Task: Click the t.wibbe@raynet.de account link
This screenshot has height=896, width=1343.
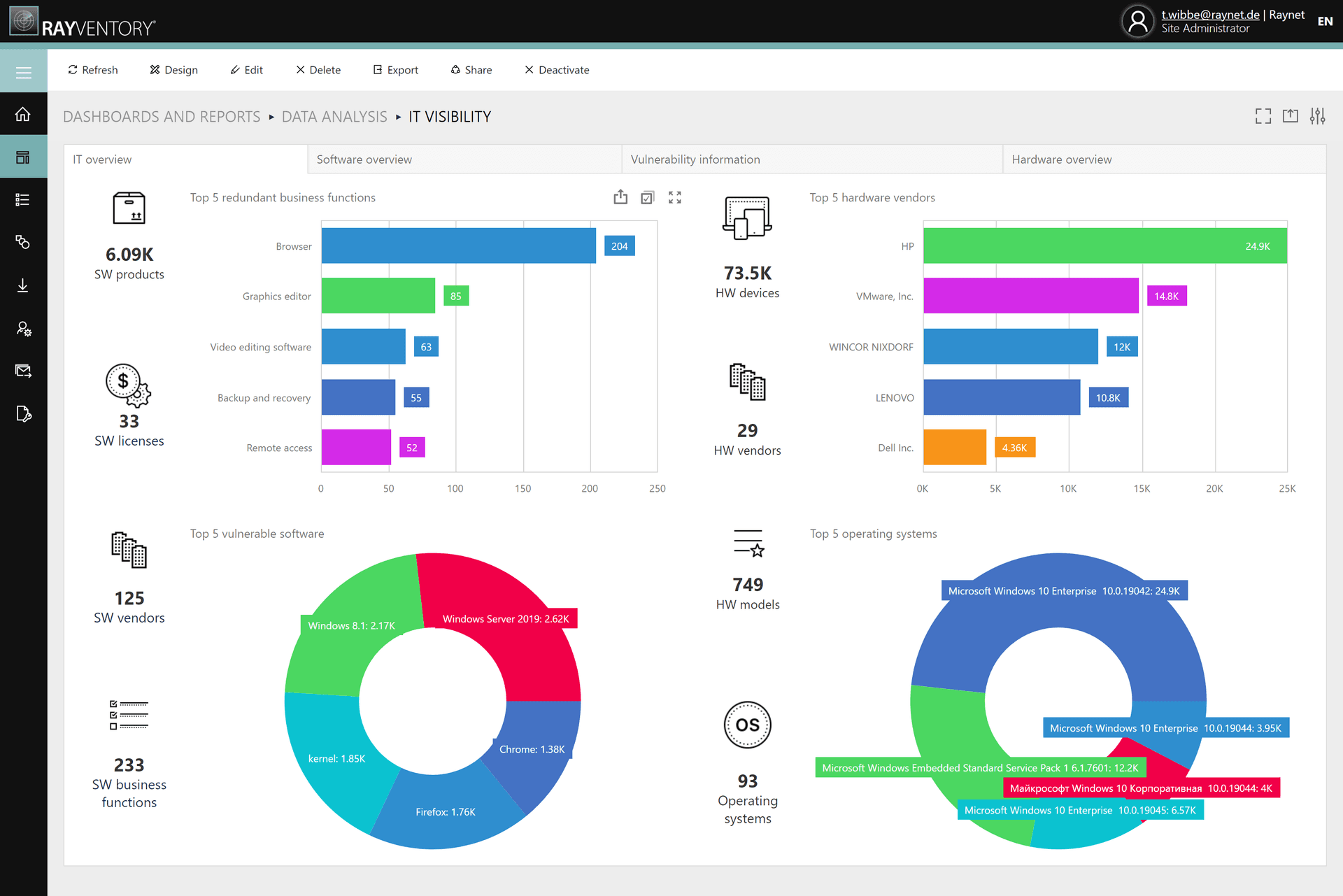Action: 1210,15
